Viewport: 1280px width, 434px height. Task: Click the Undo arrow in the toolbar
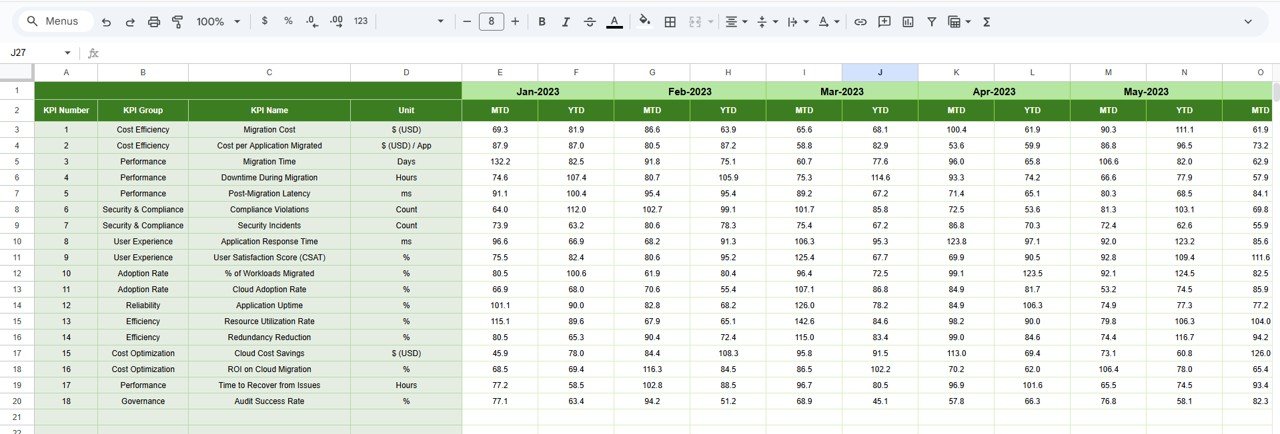106,21
